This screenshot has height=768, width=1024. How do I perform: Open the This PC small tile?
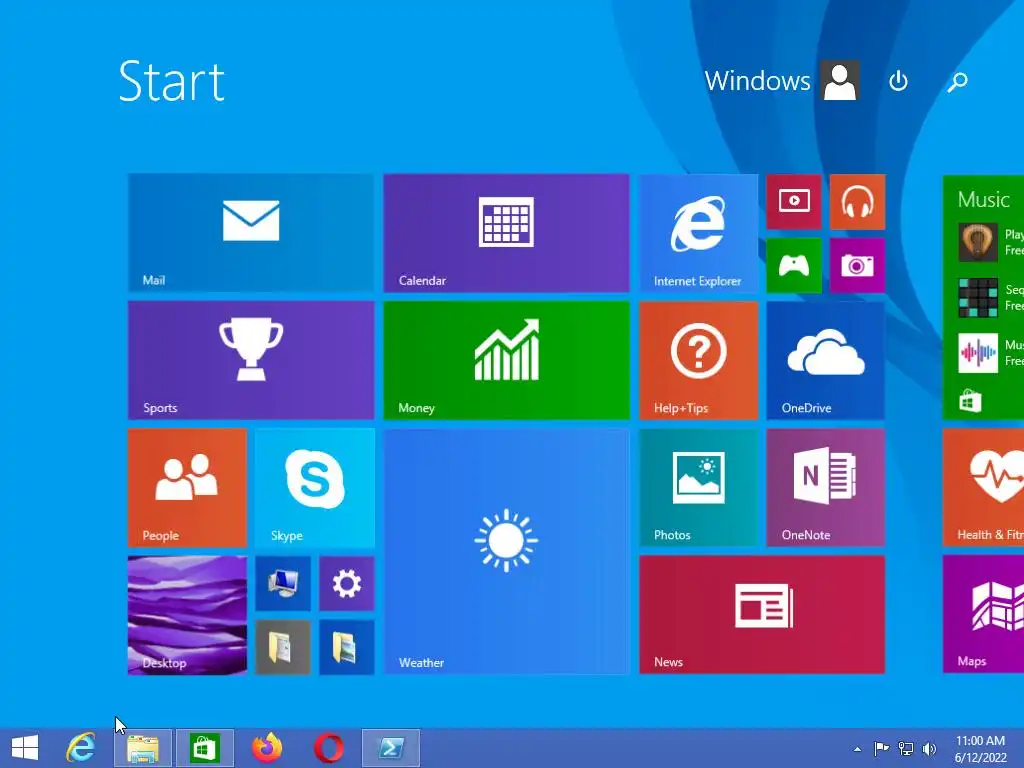pos(283,583)
